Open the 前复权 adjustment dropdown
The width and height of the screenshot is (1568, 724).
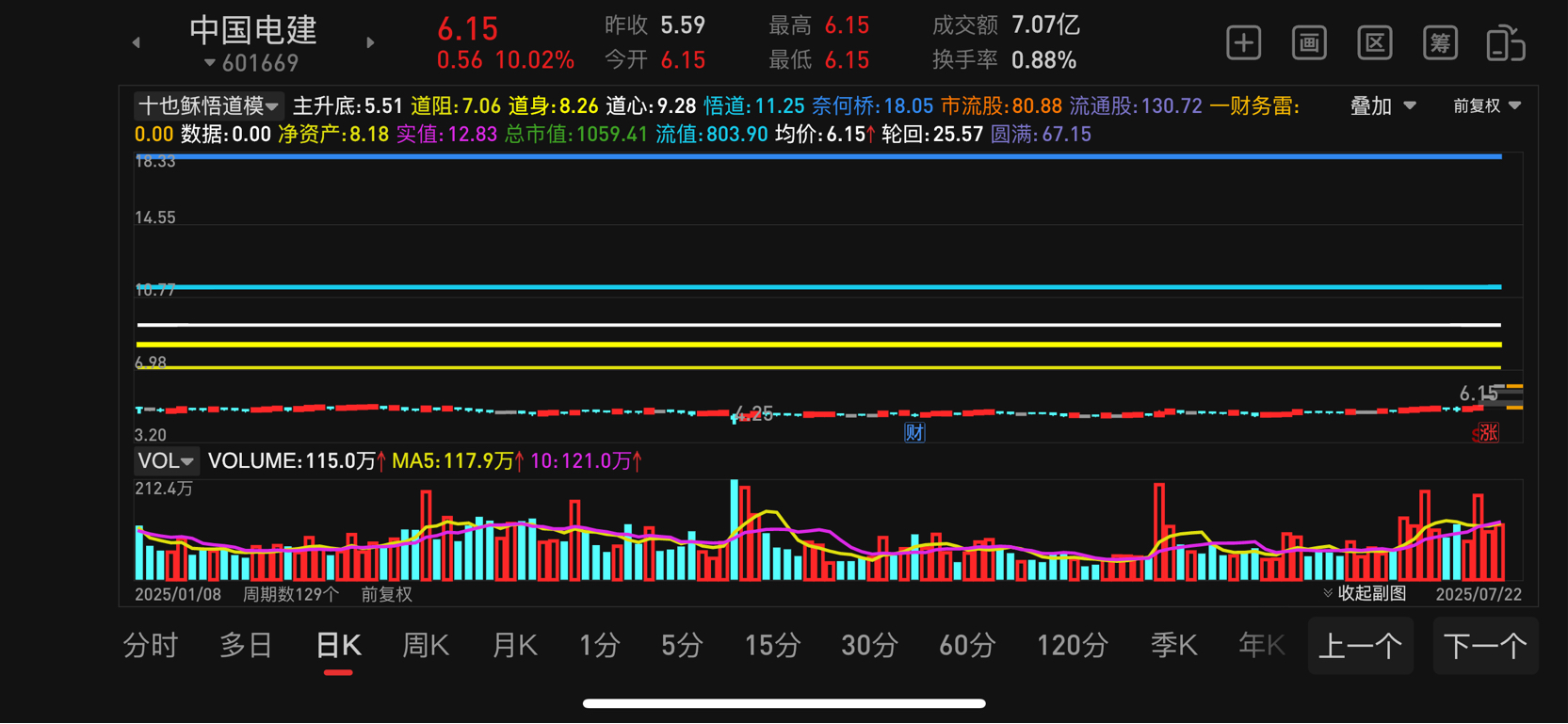(1487, 105)
